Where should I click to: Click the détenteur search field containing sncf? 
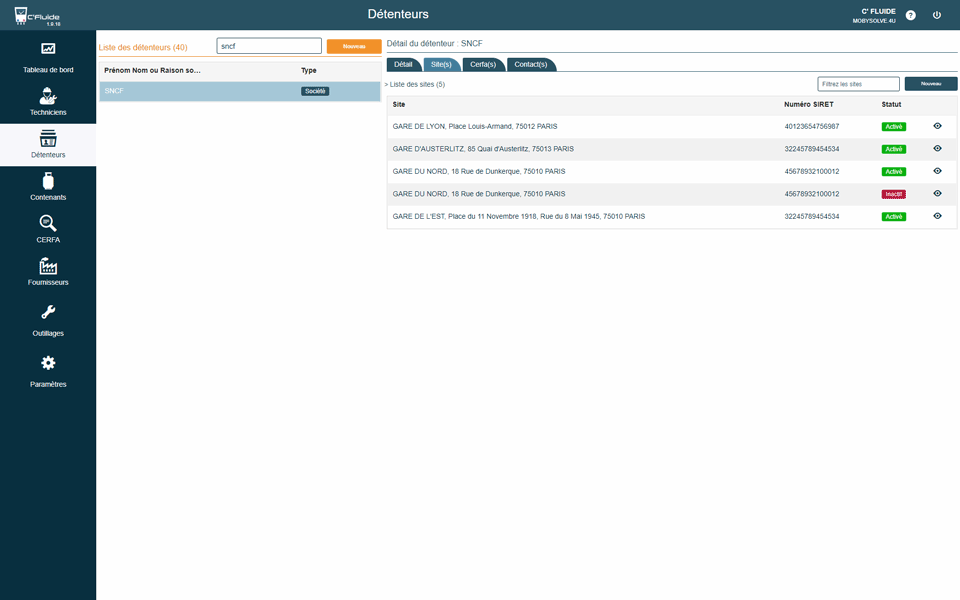coord(269,46)
